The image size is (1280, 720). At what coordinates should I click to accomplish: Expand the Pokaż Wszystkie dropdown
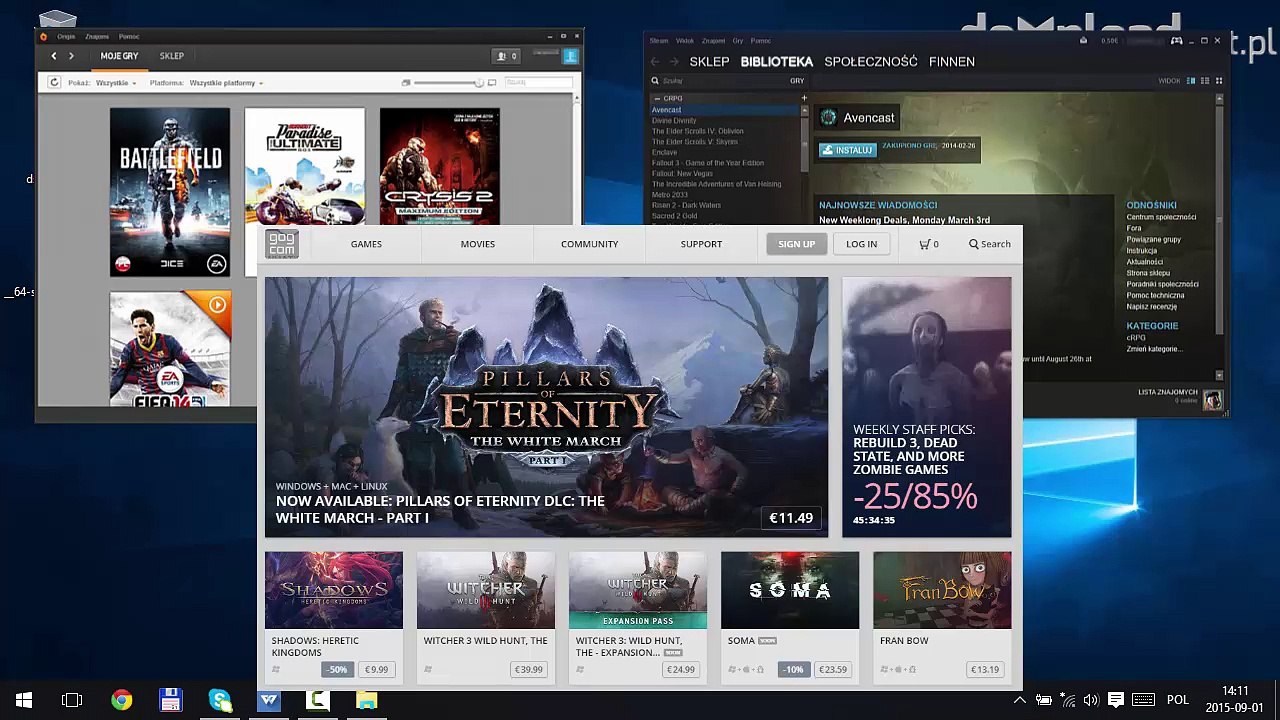tap(116, 83)
